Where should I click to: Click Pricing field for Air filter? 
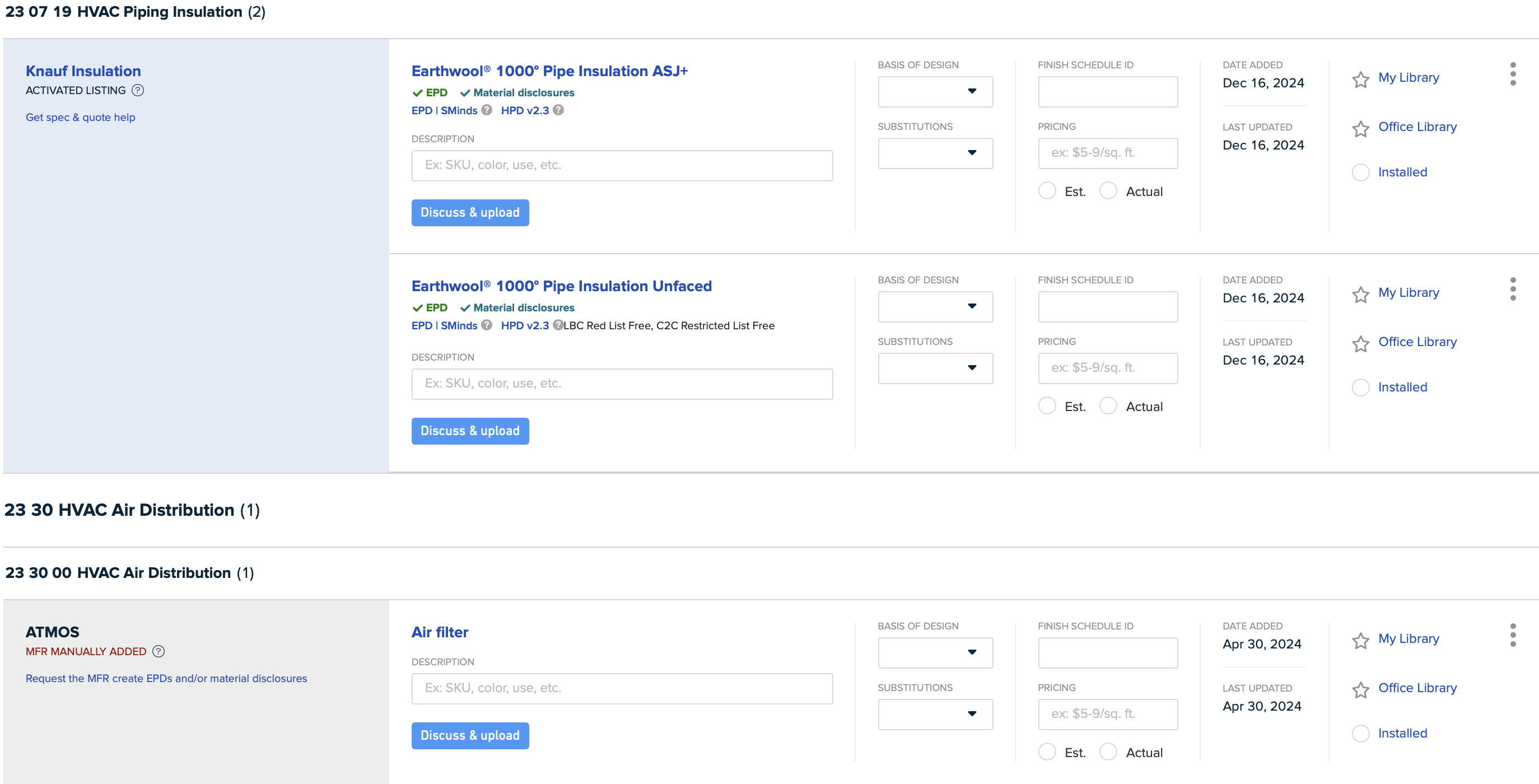pyautogui.click(x=1108, y=714)
